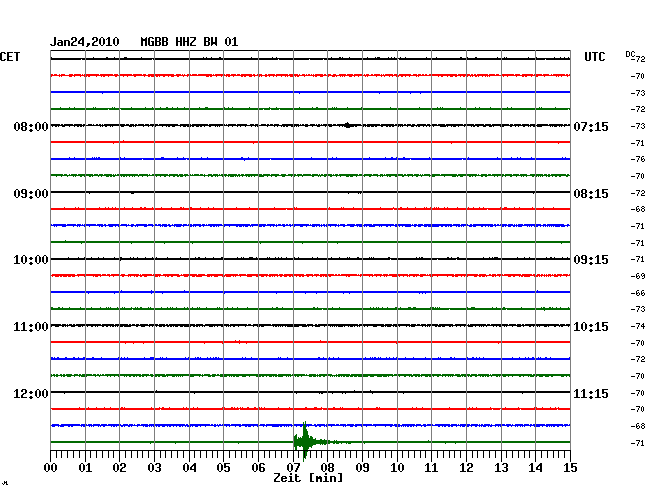
Task: Click the 09:15 UTC time label
Action: coord(591,260)
